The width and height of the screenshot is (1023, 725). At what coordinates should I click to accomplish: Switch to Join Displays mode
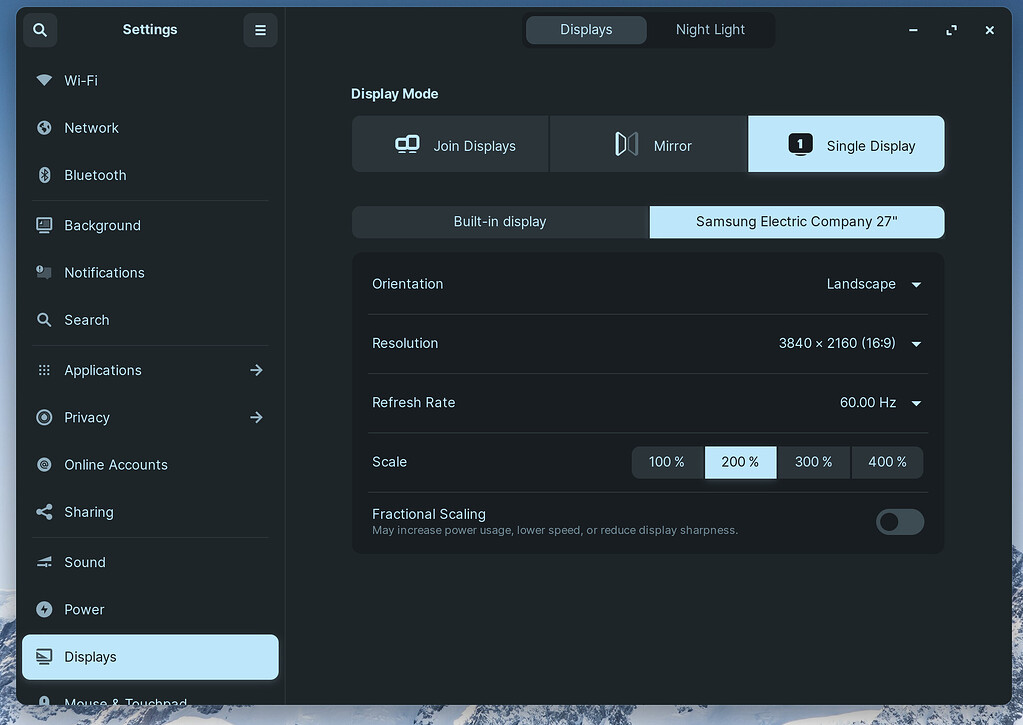point(449,144)
